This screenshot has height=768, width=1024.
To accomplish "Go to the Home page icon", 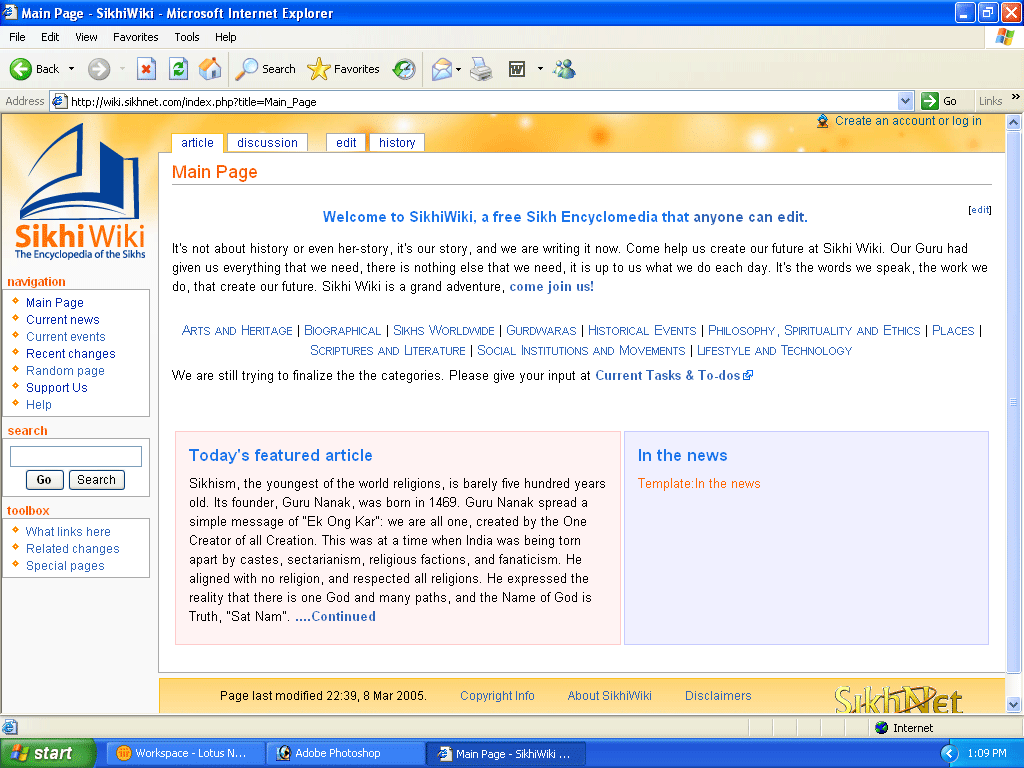I will [210, 69].
